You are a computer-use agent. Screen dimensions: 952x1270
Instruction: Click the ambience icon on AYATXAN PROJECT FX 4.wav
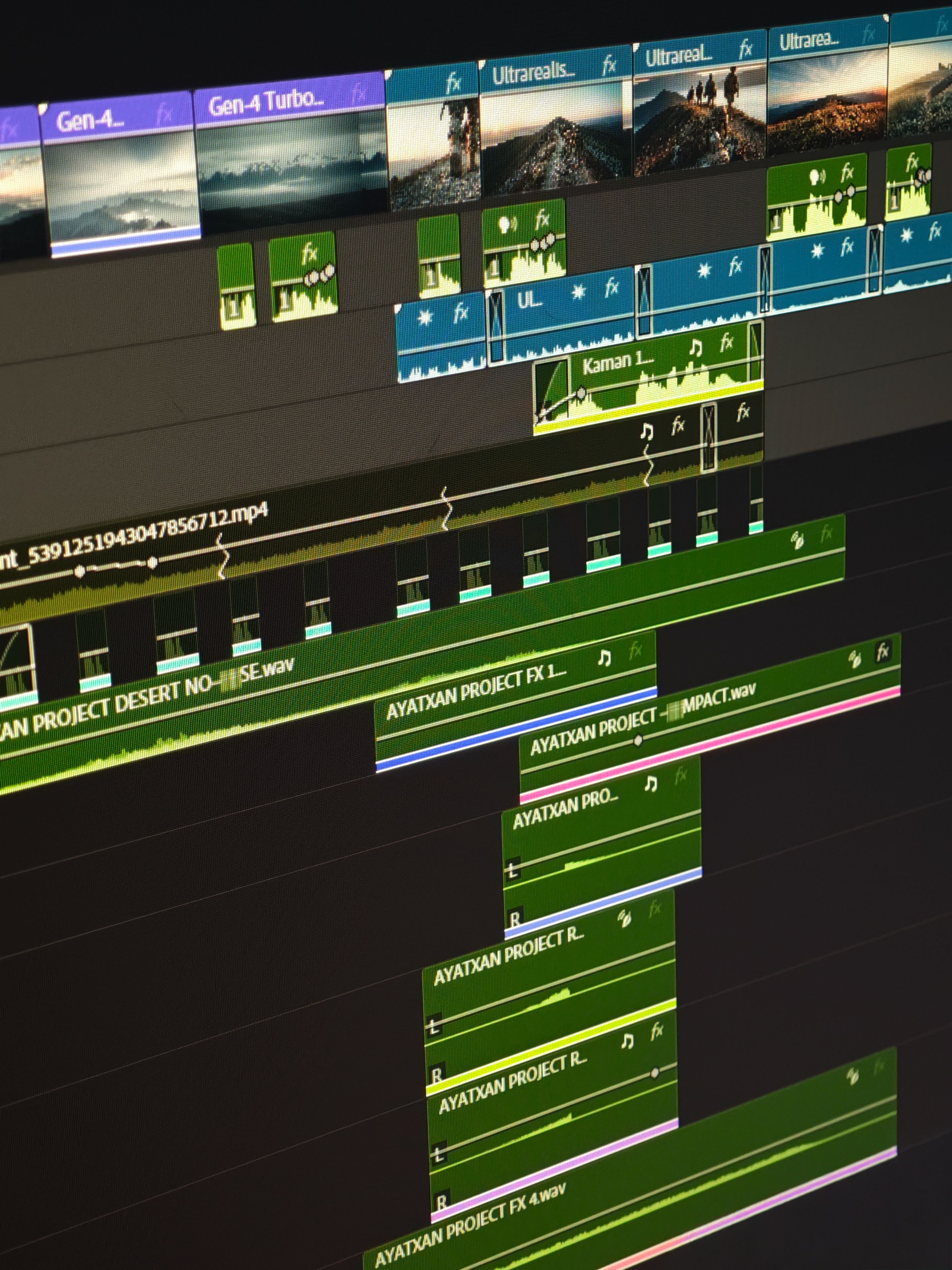click(x=853, y=1076)
